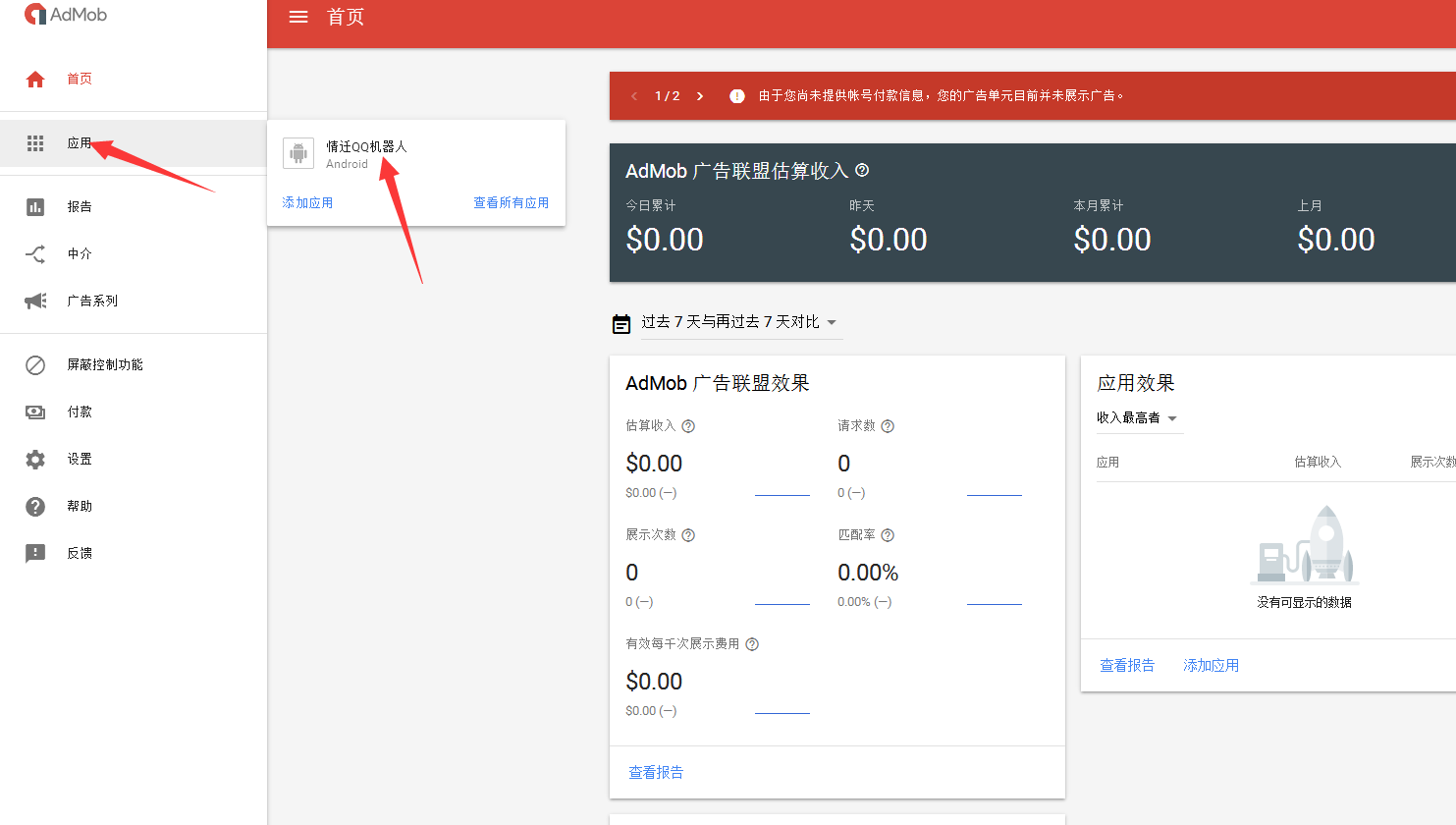Open 屏蔽控制功能 menu item
This screenshot has width=1456, height=825.
[x=105, y=365]
